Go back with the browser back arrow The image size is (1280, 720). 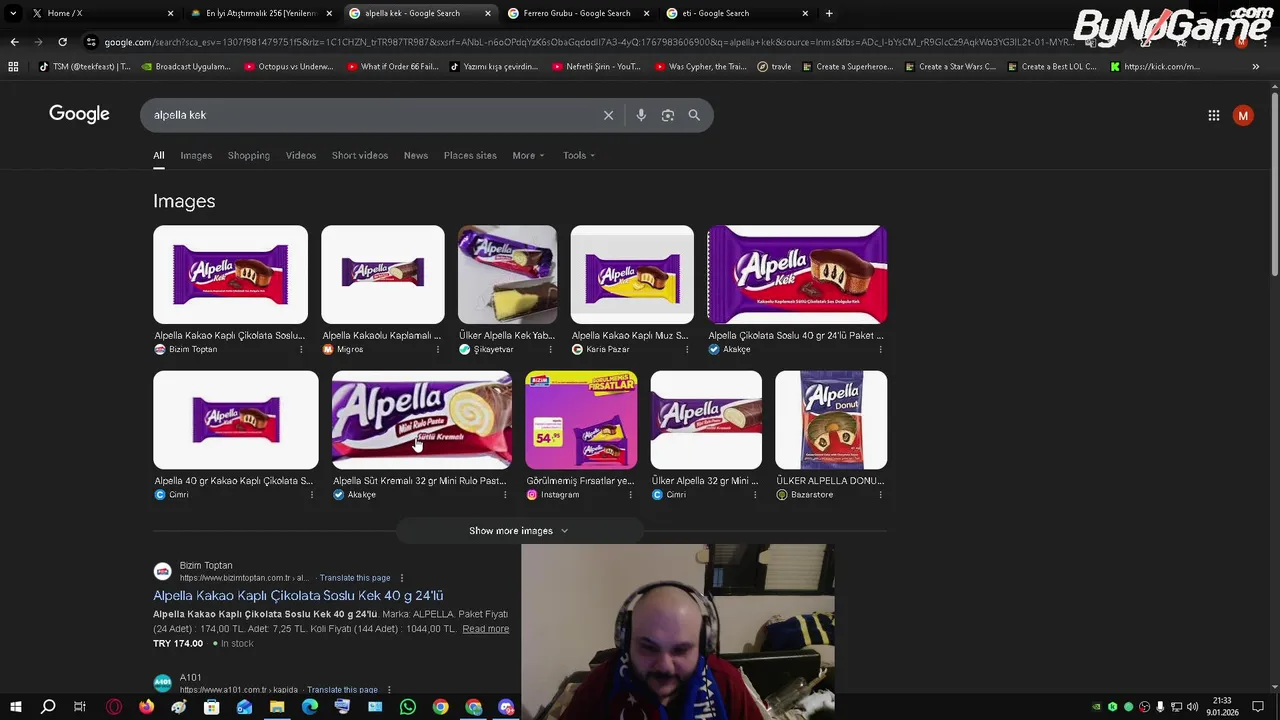click(14, 42)
